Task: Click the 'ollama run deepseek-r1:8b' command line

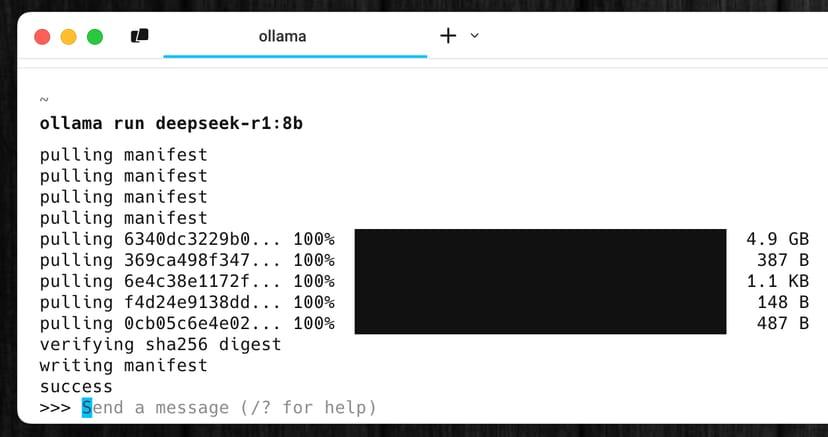Action: pos(171,124)
